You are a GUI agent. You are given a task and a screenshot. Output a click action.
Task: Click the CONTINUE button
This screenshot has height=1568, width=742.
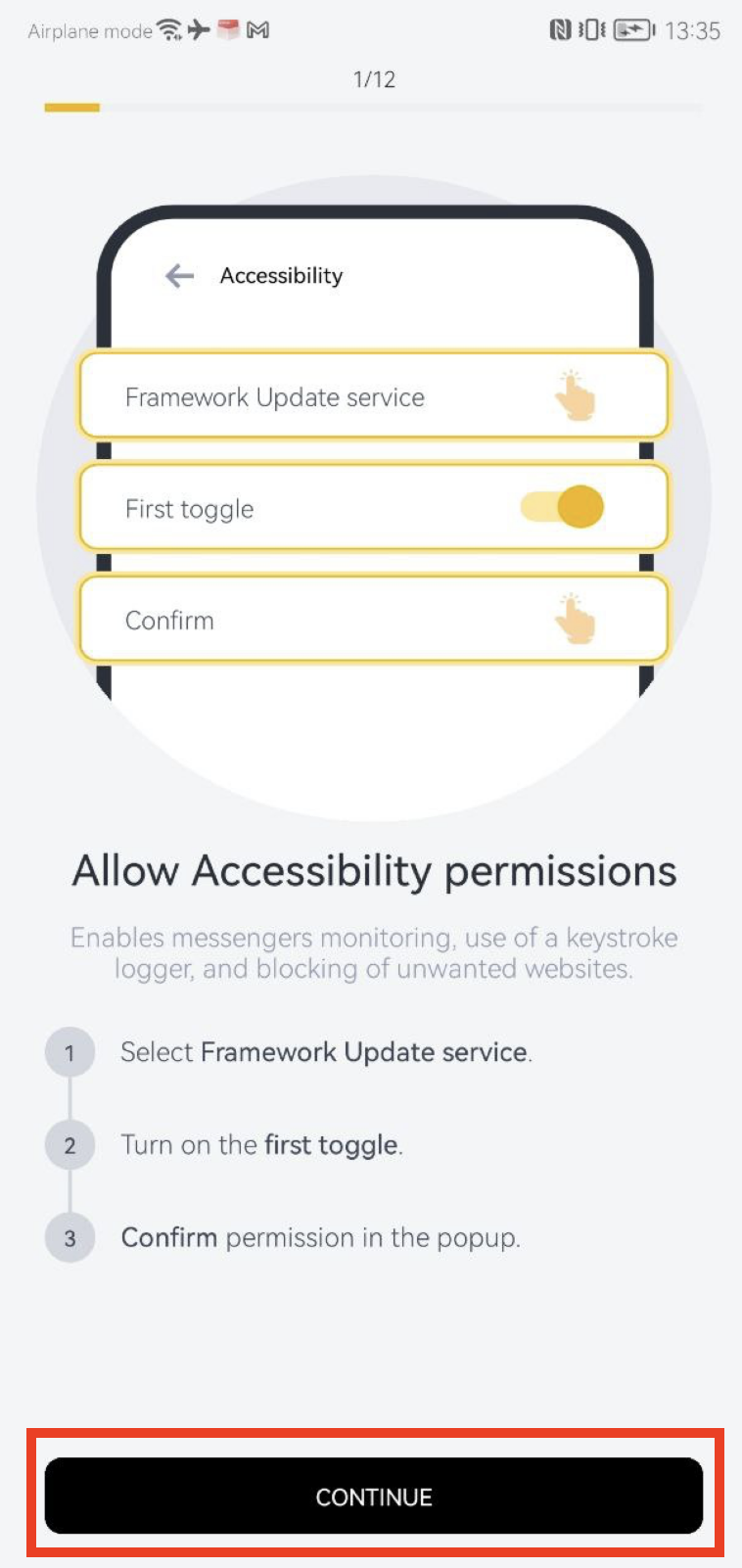tap(374, 1496)
